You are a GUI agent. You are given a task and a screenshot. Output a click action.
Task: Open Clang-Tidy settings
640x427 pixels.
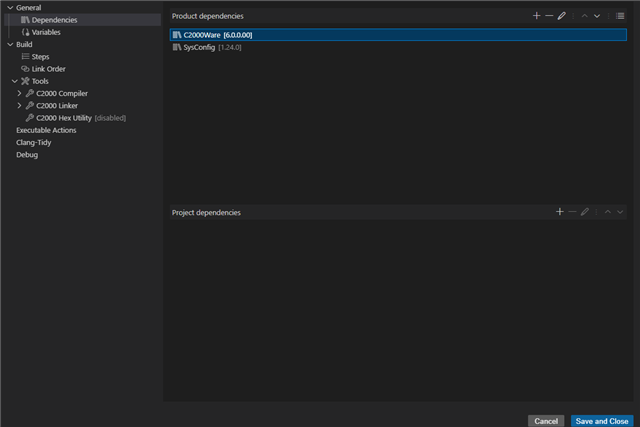point(33,142)
